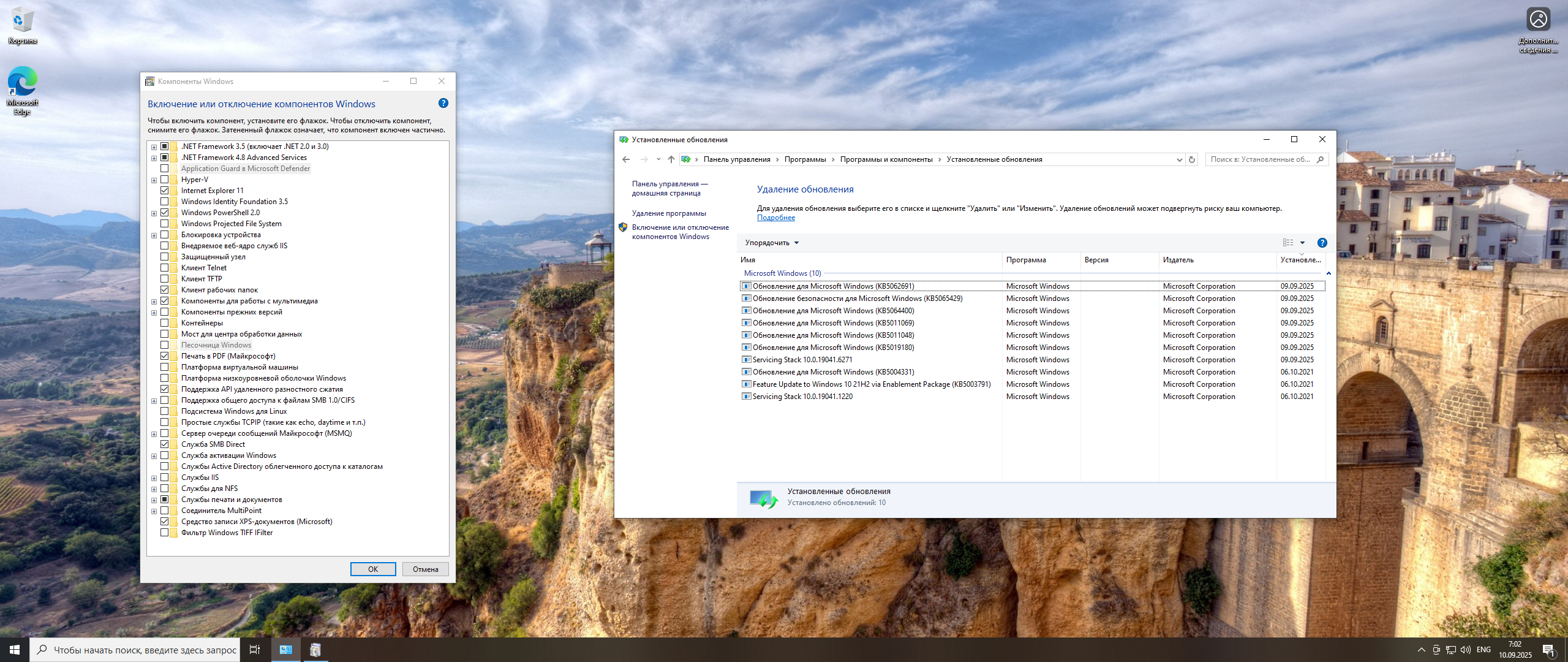This screenshot has width=1568, height=662.
Task: Expand .NET Framework 4.8 Advanced Services node
Action: (154, 158)
